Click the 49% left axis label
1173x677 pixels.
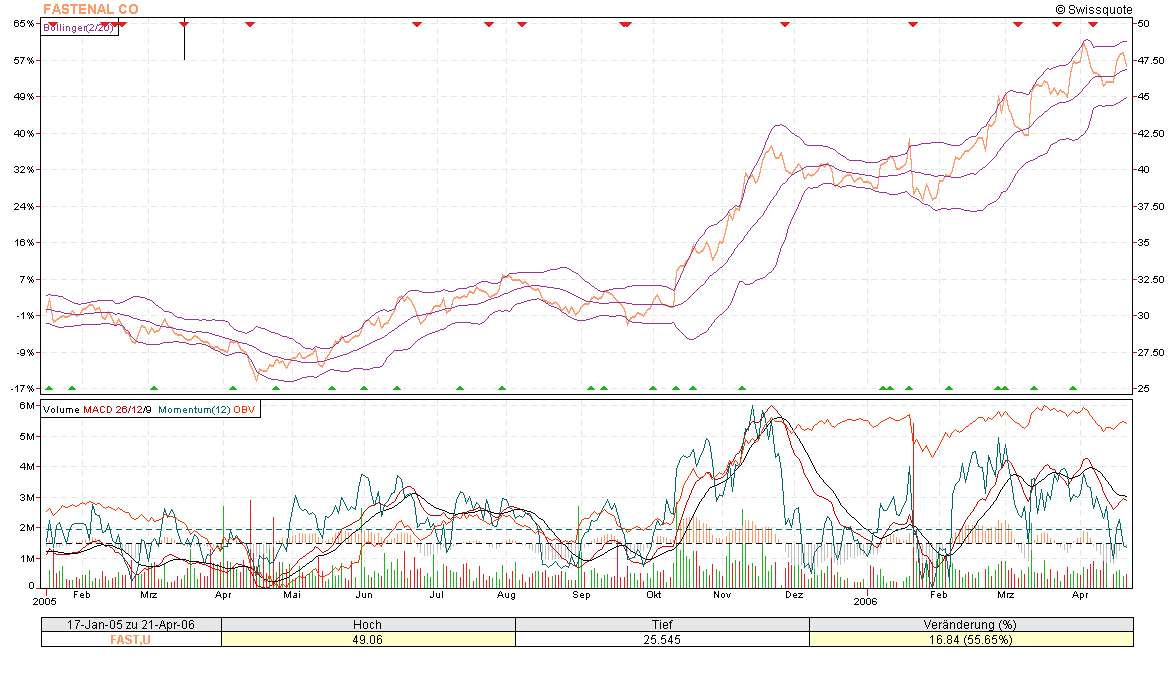pos(24,97)
